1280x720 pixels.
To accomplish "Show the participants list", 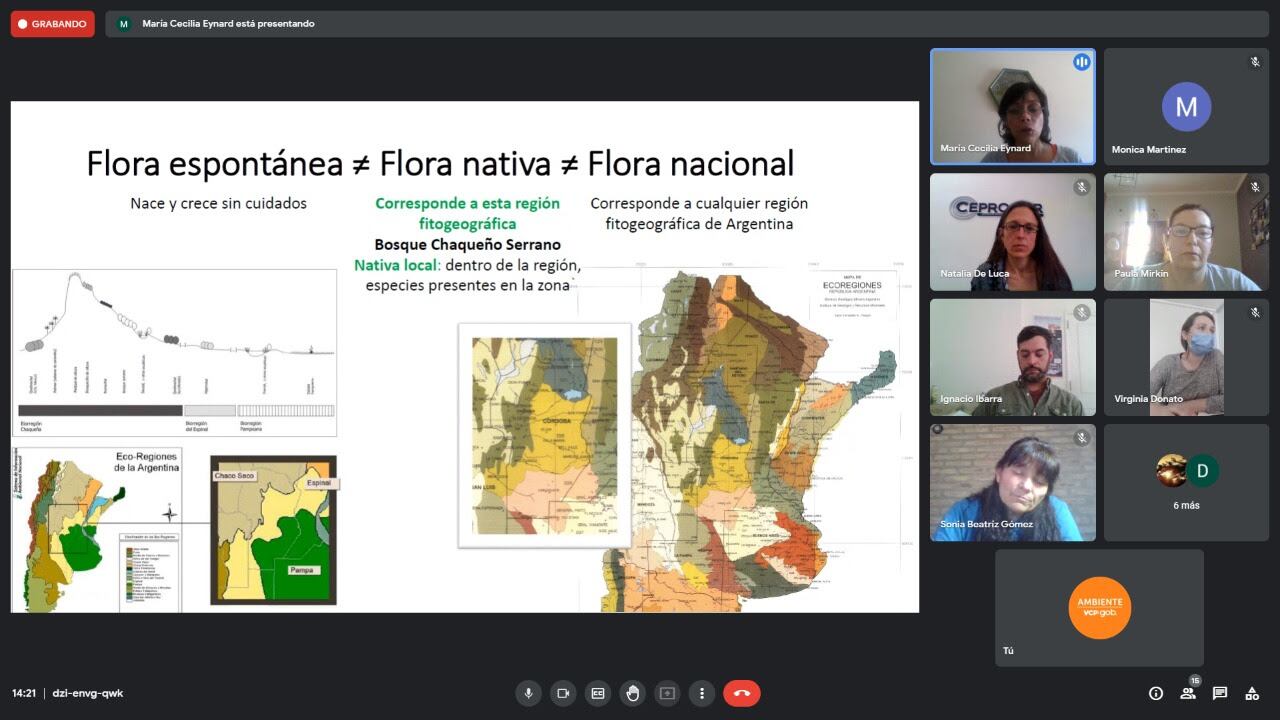I will click(x=1188, y=693).
